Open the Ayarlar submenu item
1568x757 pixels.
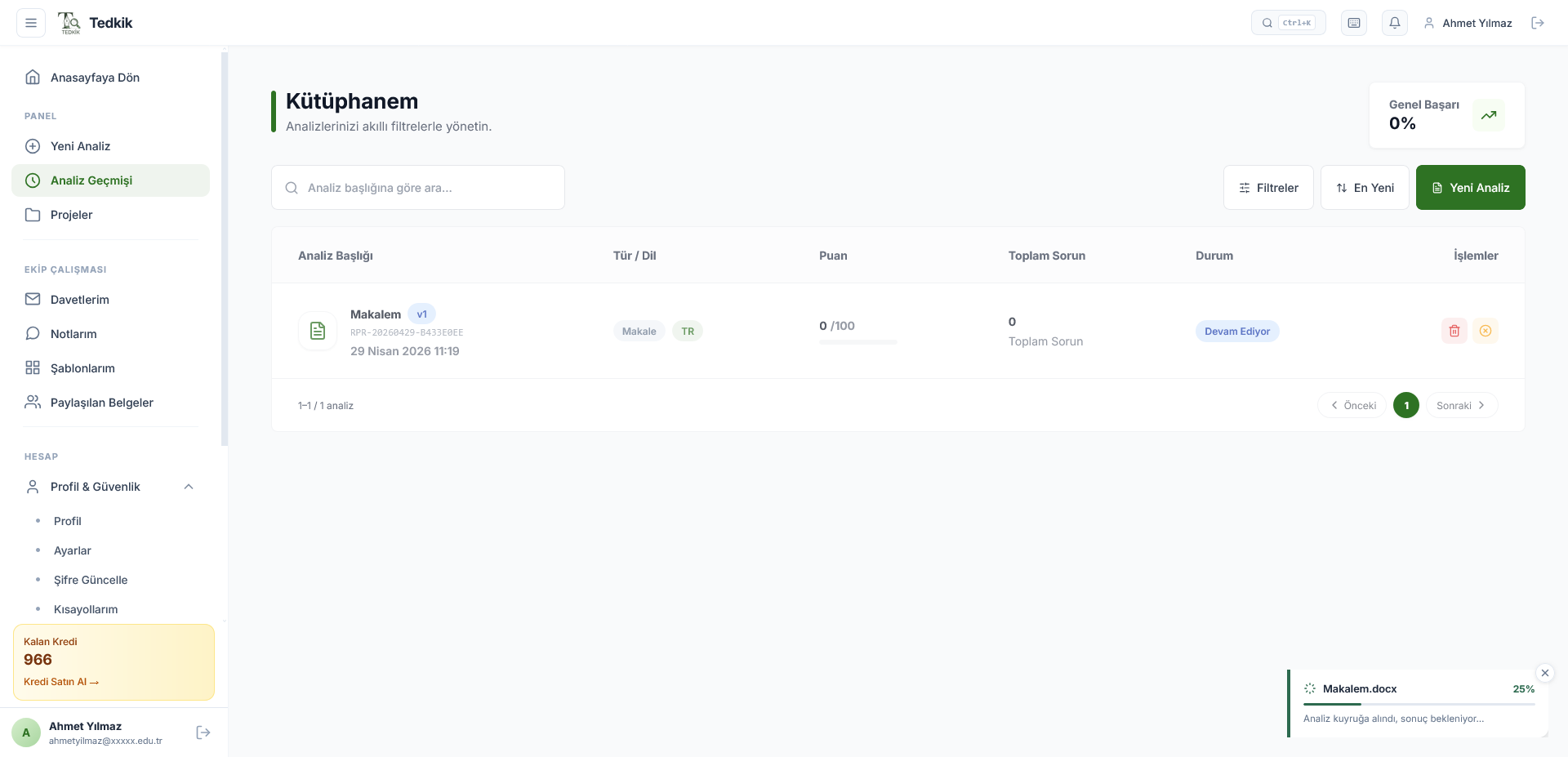click(73, 550)
